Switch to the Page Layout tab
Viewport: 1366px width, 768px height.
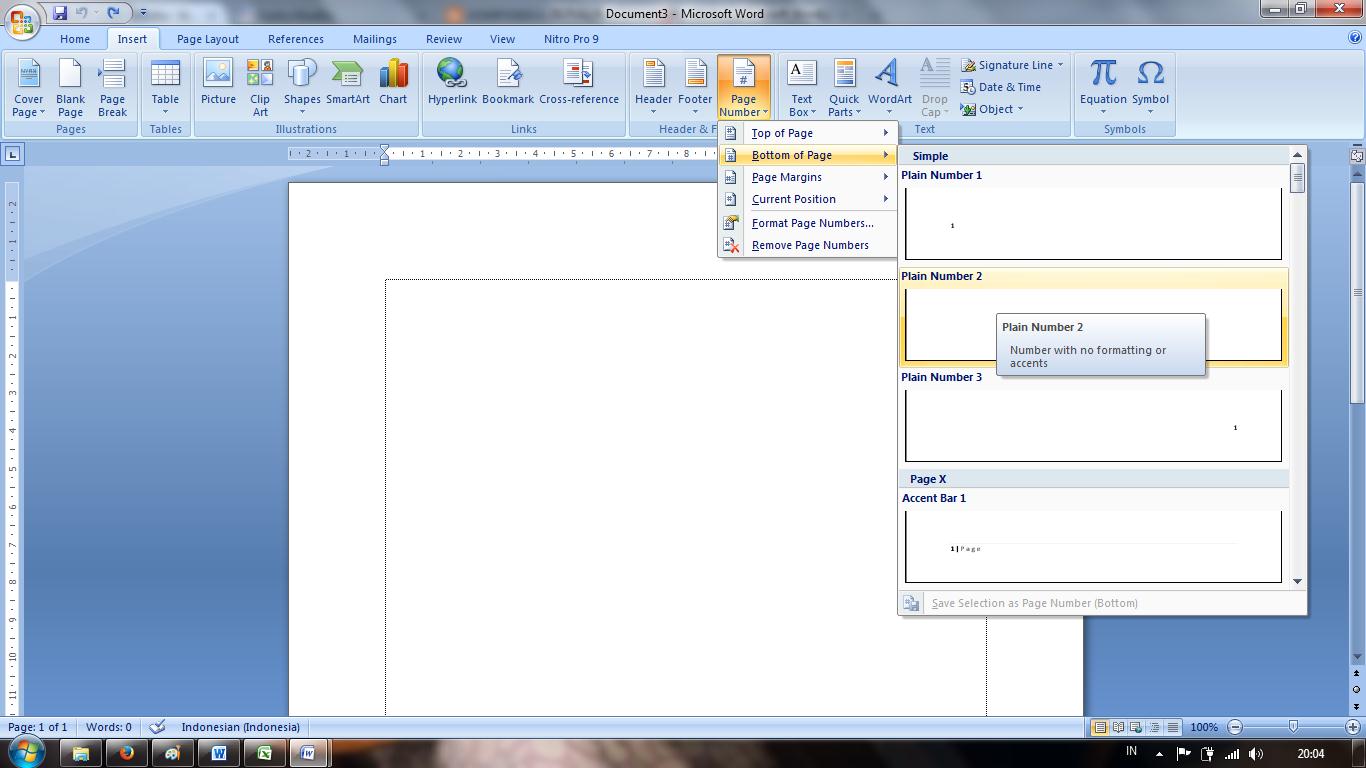(x=207, y=39)
